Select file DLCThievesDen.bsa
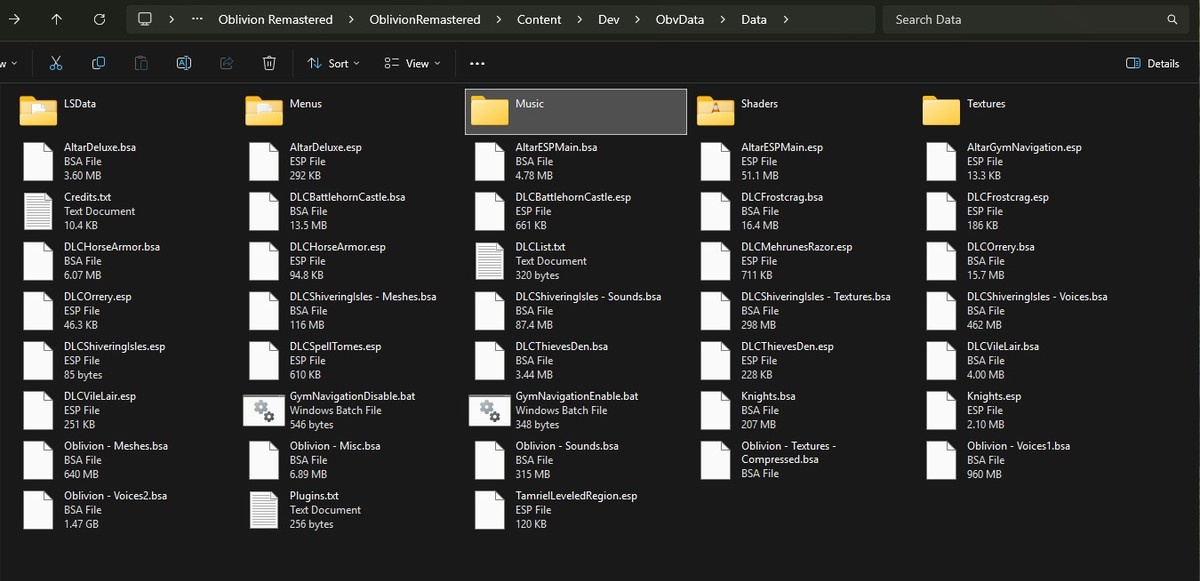This screenshot has width=1200, height=581. point(577,360)
